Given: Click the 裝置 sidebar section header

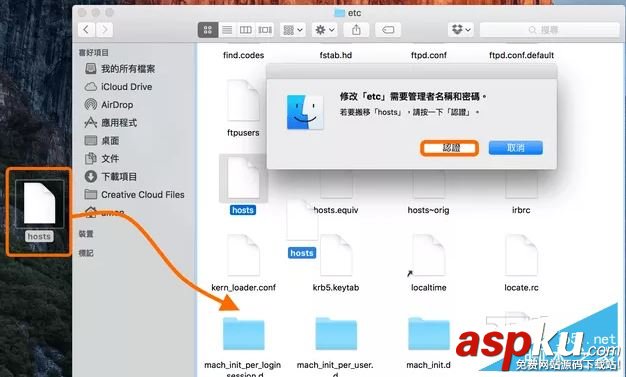Looking at the screenshot, I should pos(86,234).
